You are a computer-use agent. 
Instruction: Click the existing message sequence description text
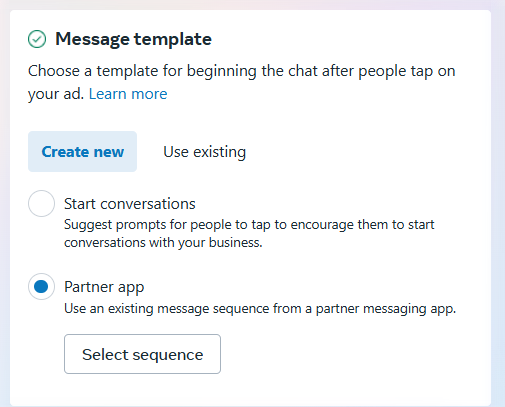(260, 309)
